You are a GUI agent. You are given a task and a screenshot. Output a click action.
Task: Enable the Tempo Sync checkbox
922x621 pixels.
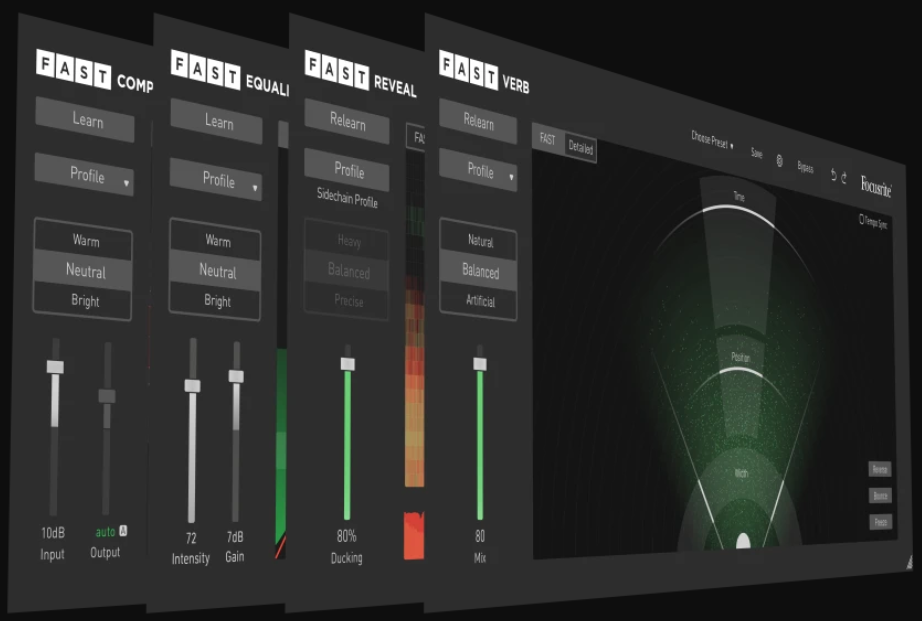point(862,219)
